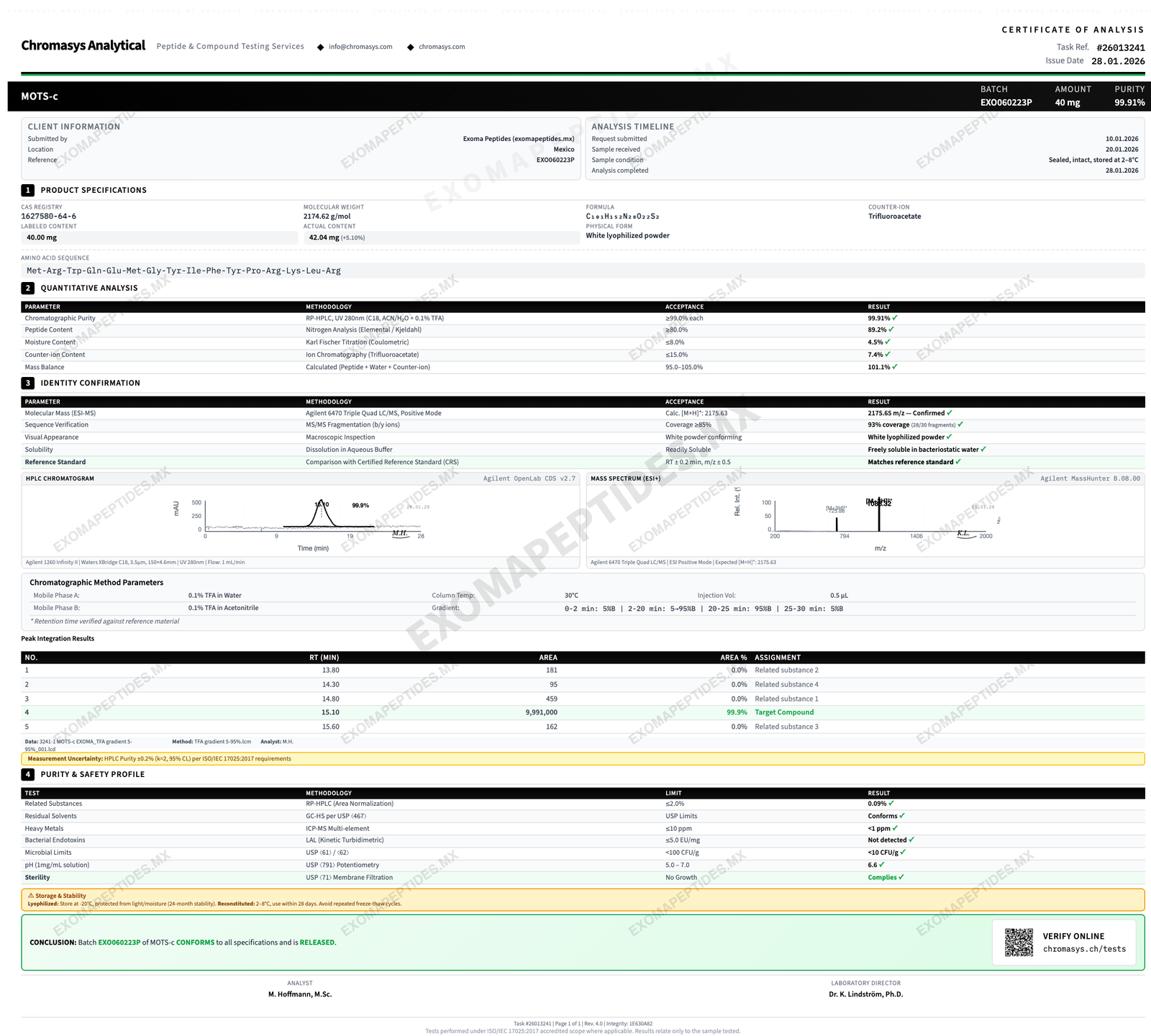Viewport: 1151px width, 1036px height.
Task: Click the Measurement Uncertainty yellow banner
Action: coord(583,759)
